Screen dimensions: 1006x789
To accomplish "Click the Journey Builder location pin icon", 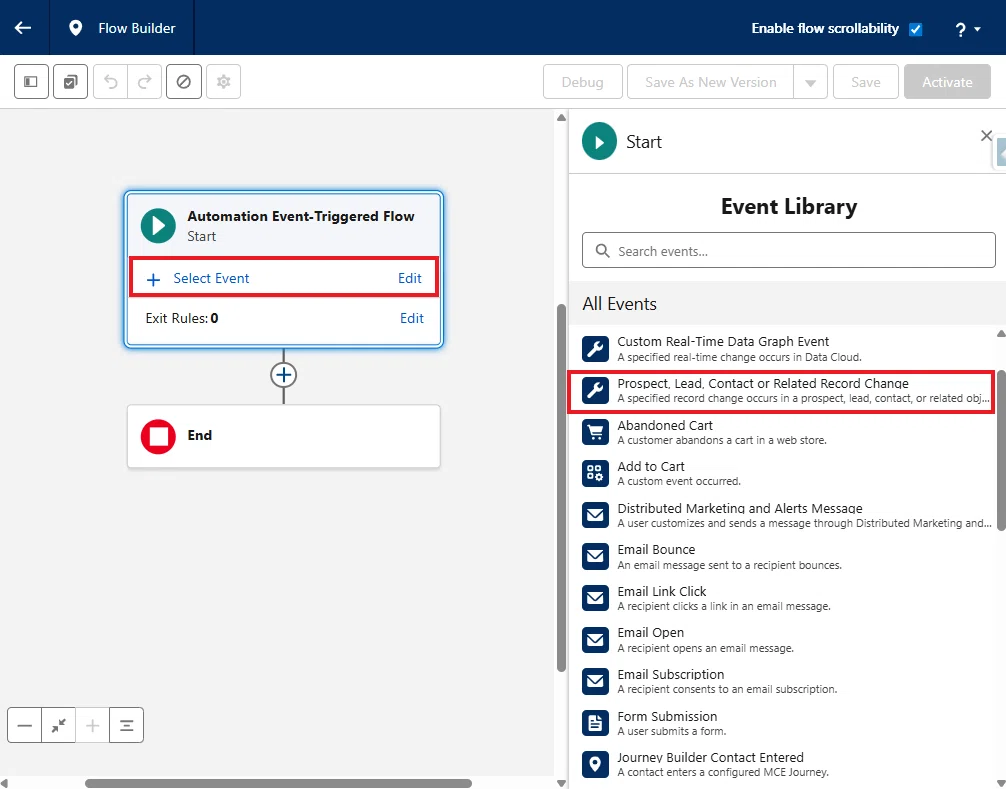I will coord(595,764).
